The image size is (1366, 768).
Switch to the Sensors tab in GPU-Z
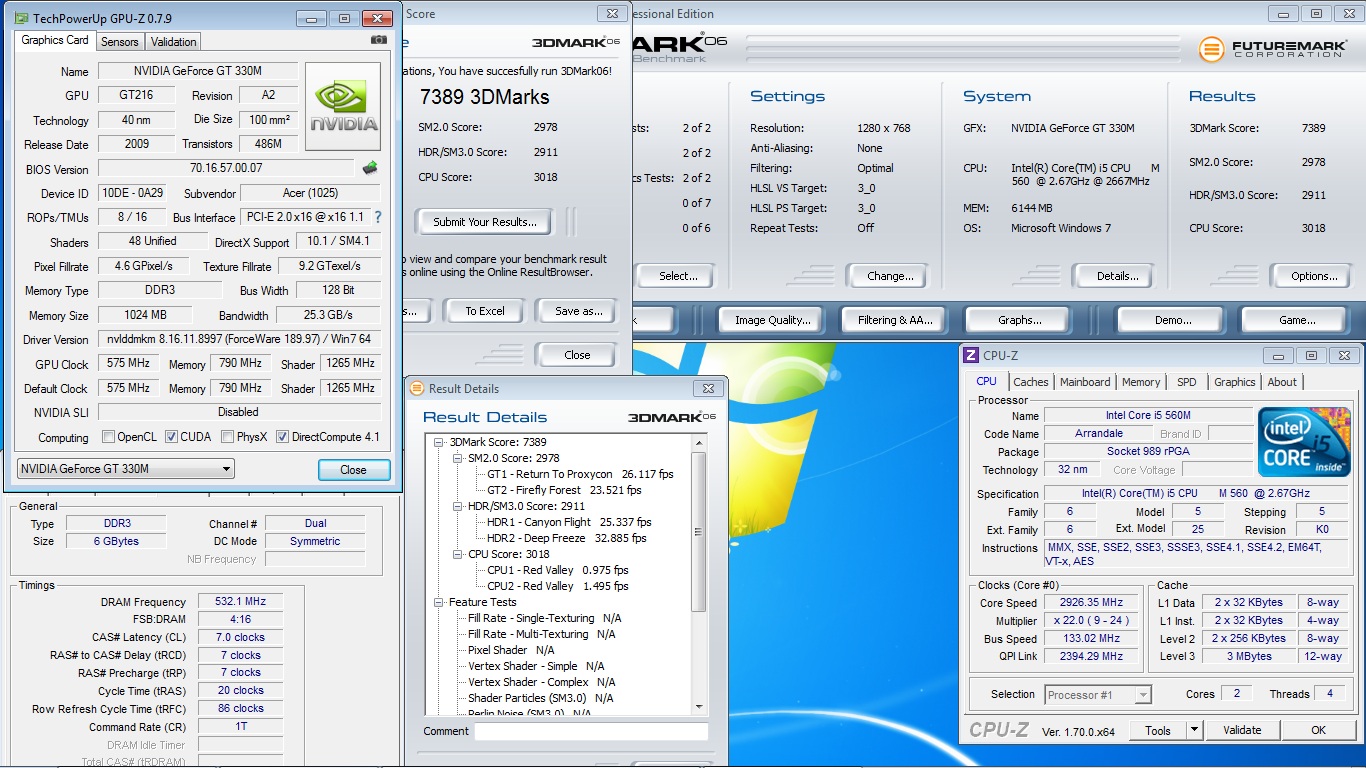click(120, 42)
